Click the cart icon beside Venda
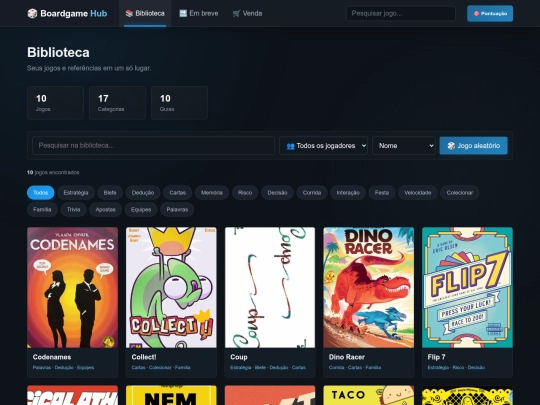 (x=236, y=13)
